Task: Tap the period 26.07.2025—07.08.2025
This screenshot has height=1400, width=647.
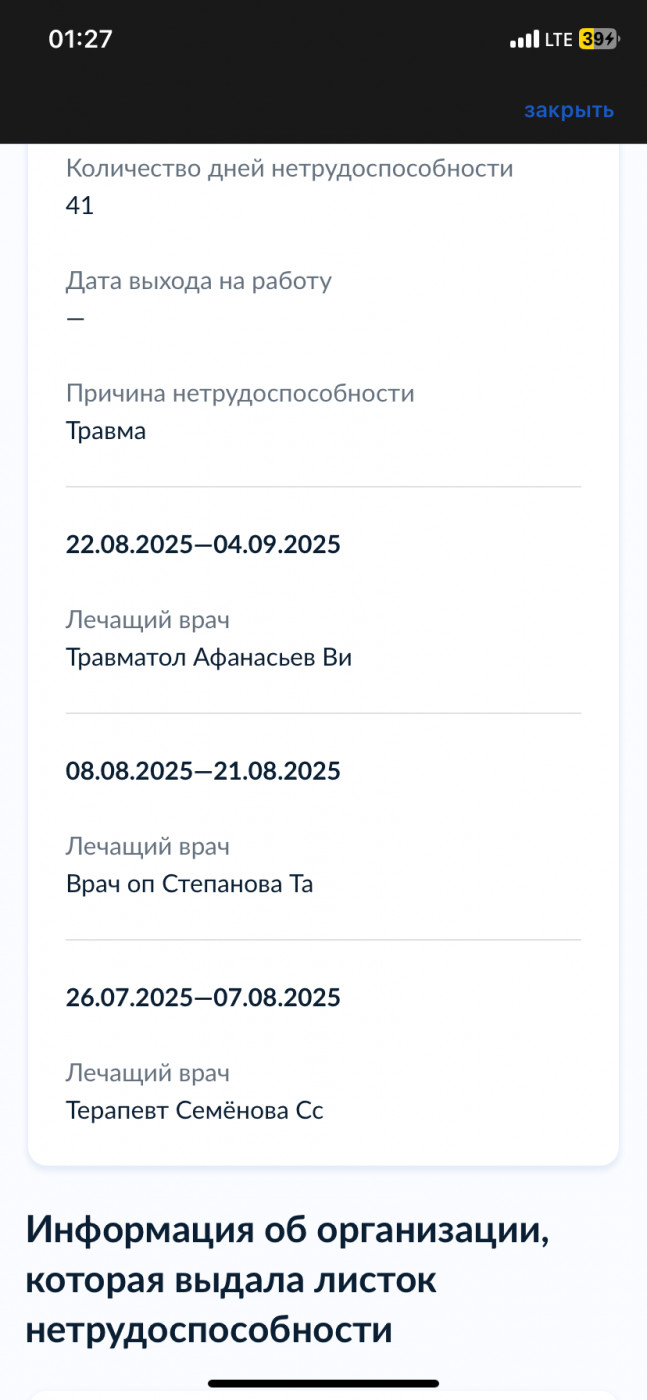Action: pos(203,998)
